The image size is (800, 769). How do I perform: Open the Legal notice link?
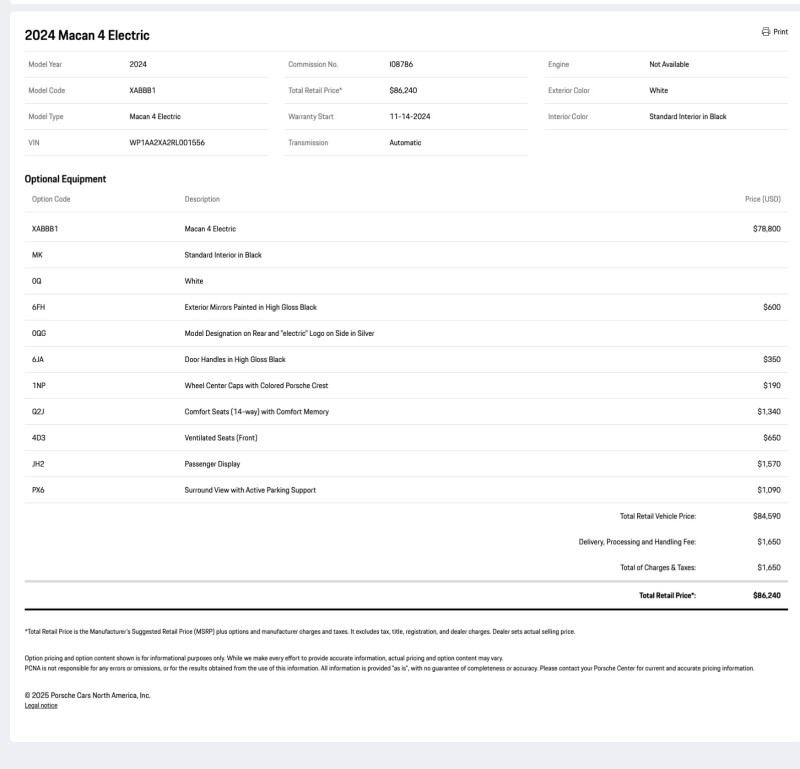coord(41,706)
